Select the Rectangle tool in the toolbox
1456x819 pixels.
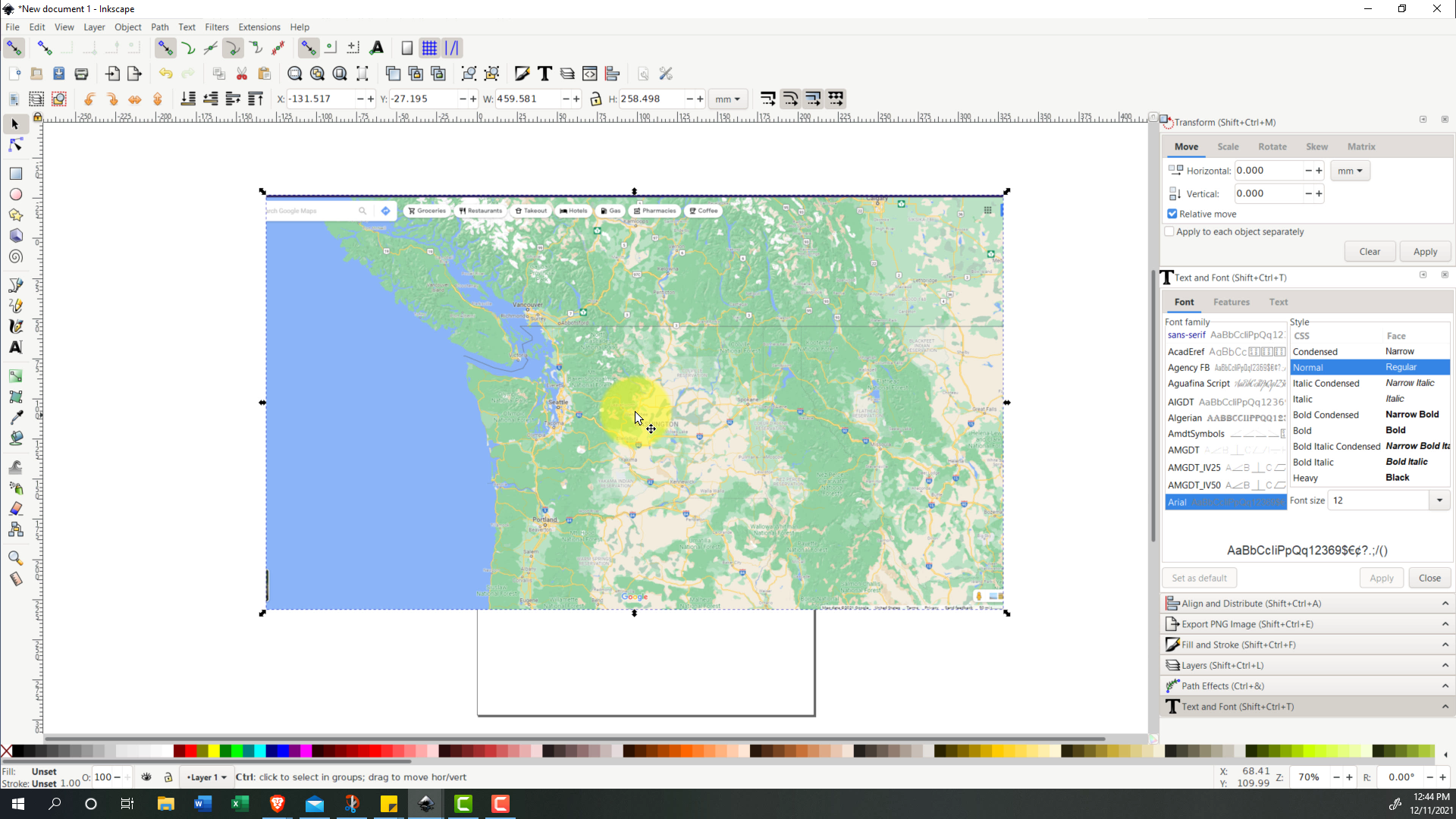(x=15, y=174)
